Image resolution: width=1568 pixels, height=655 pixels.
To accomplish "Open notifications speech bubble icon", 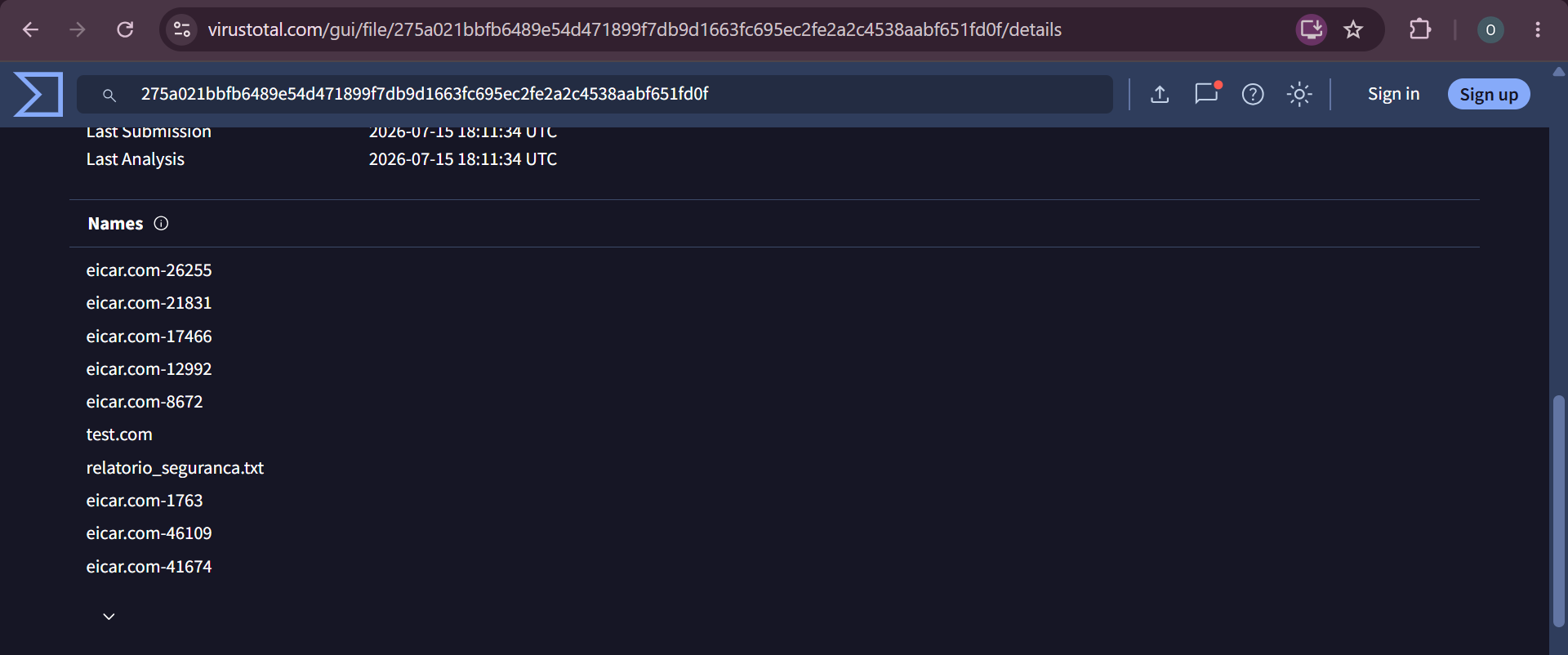I will pyautogui.click(x=1206, y=93).
